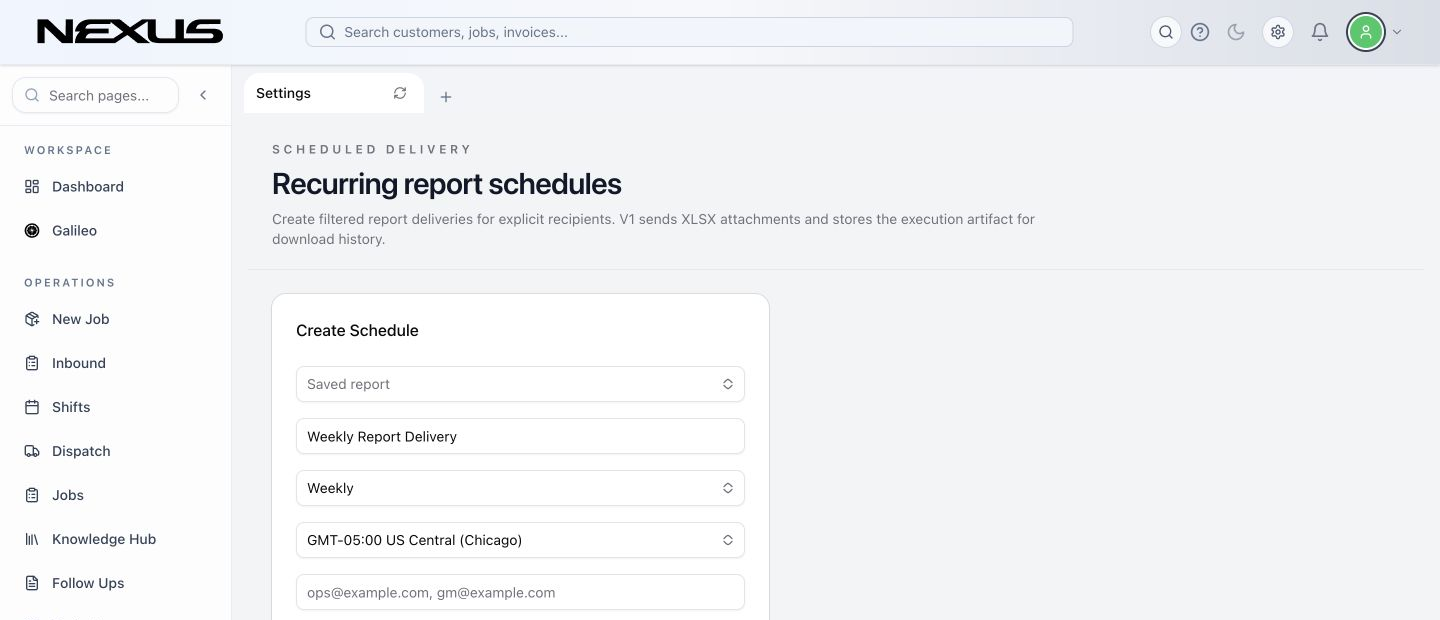Collapse the sidebar with the chevron
This screenshot has width=1440, height=620.
pos(203,95)
